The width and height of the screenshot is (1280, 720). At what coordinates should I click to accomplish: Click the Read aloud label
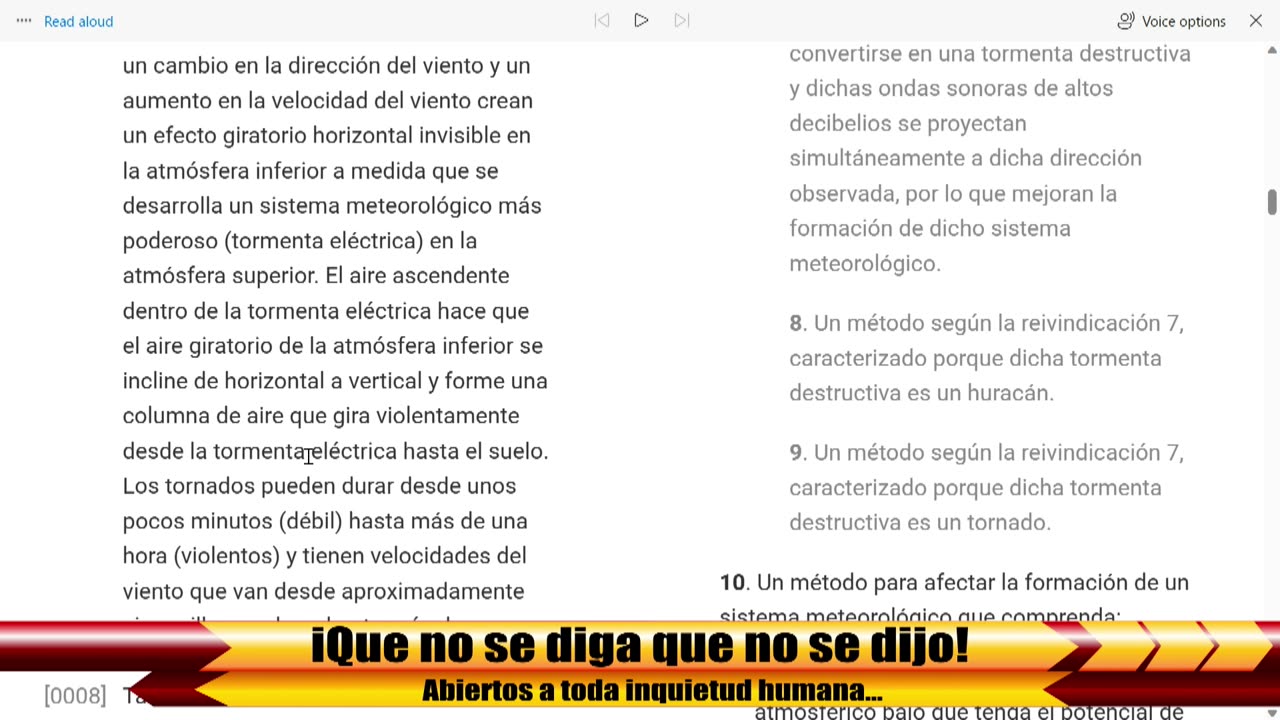78,21
